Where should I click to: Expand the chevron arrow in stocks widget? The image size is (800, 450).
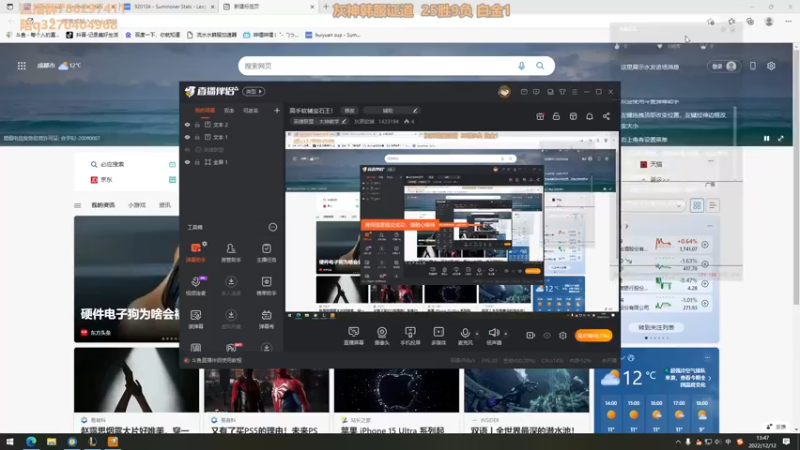[627, 226]
